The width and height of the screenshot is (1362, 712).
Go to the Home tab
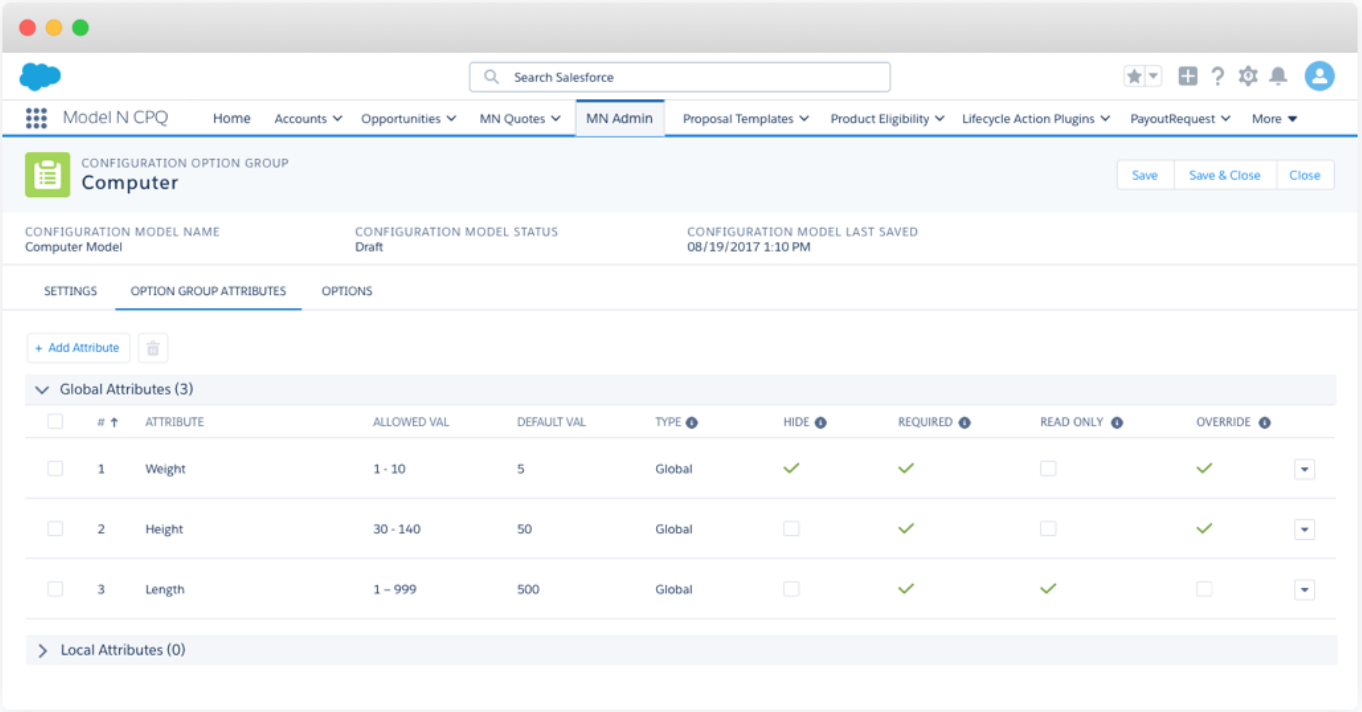click(232, 118)
